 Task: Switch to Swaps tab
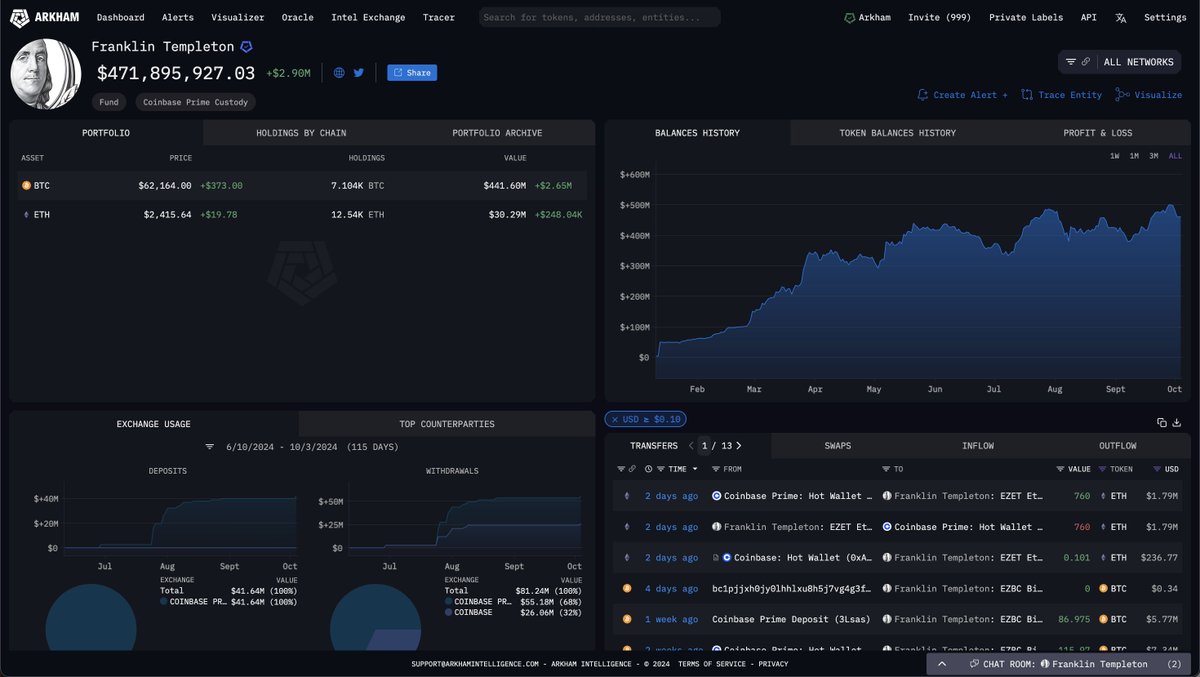pyautogui.click(x=838, y=445)
